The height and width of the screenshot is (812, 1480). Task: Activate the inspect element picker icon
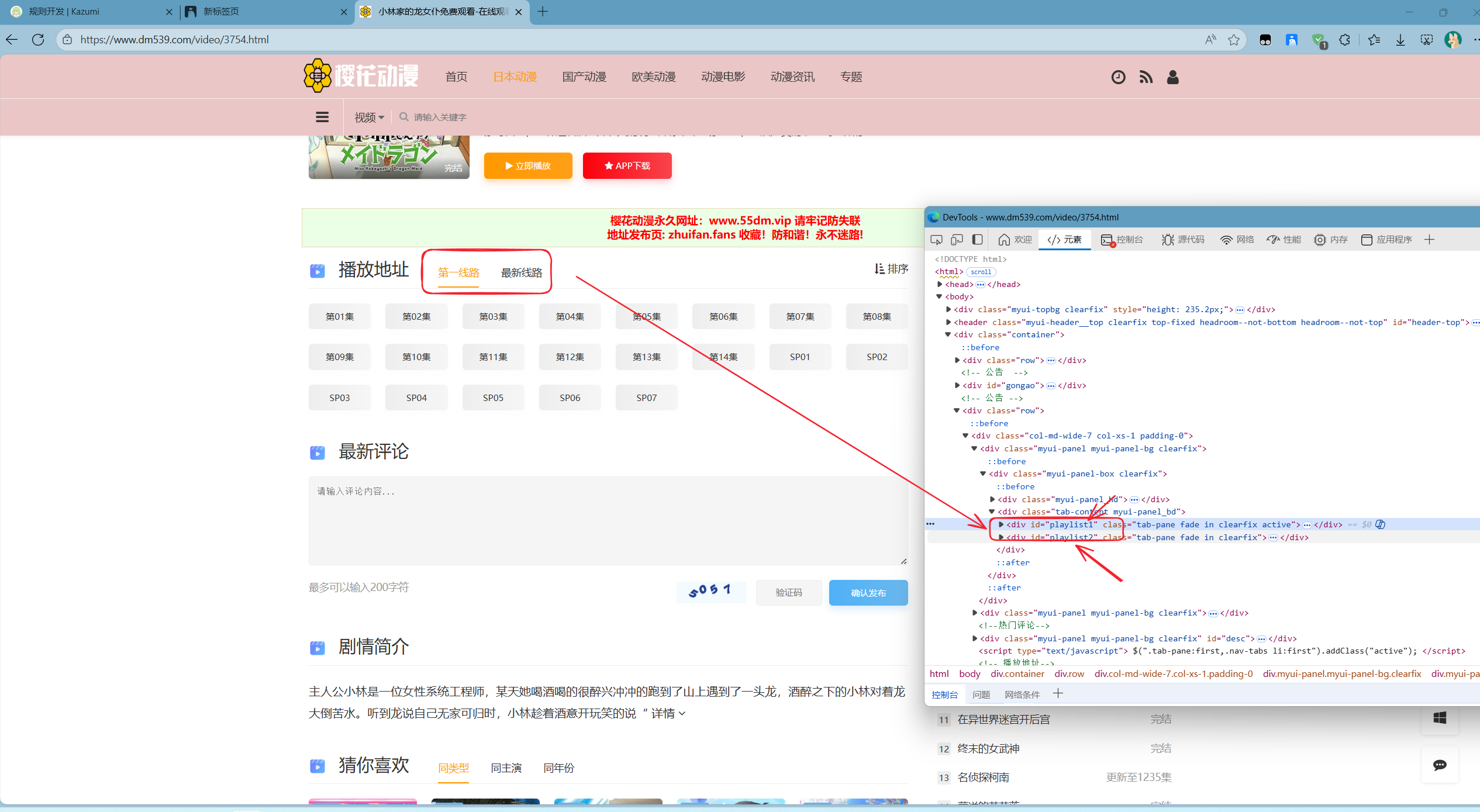pyautogui.click(x=936, y=240)
